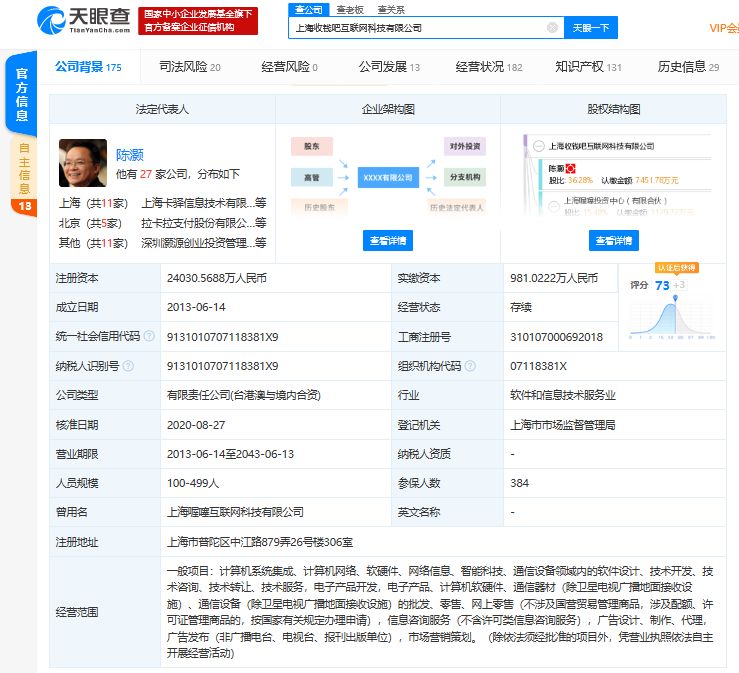Select registered capital 24030.5688万人民币
Screen dimensions: 739x673
[x=217, y=278]
